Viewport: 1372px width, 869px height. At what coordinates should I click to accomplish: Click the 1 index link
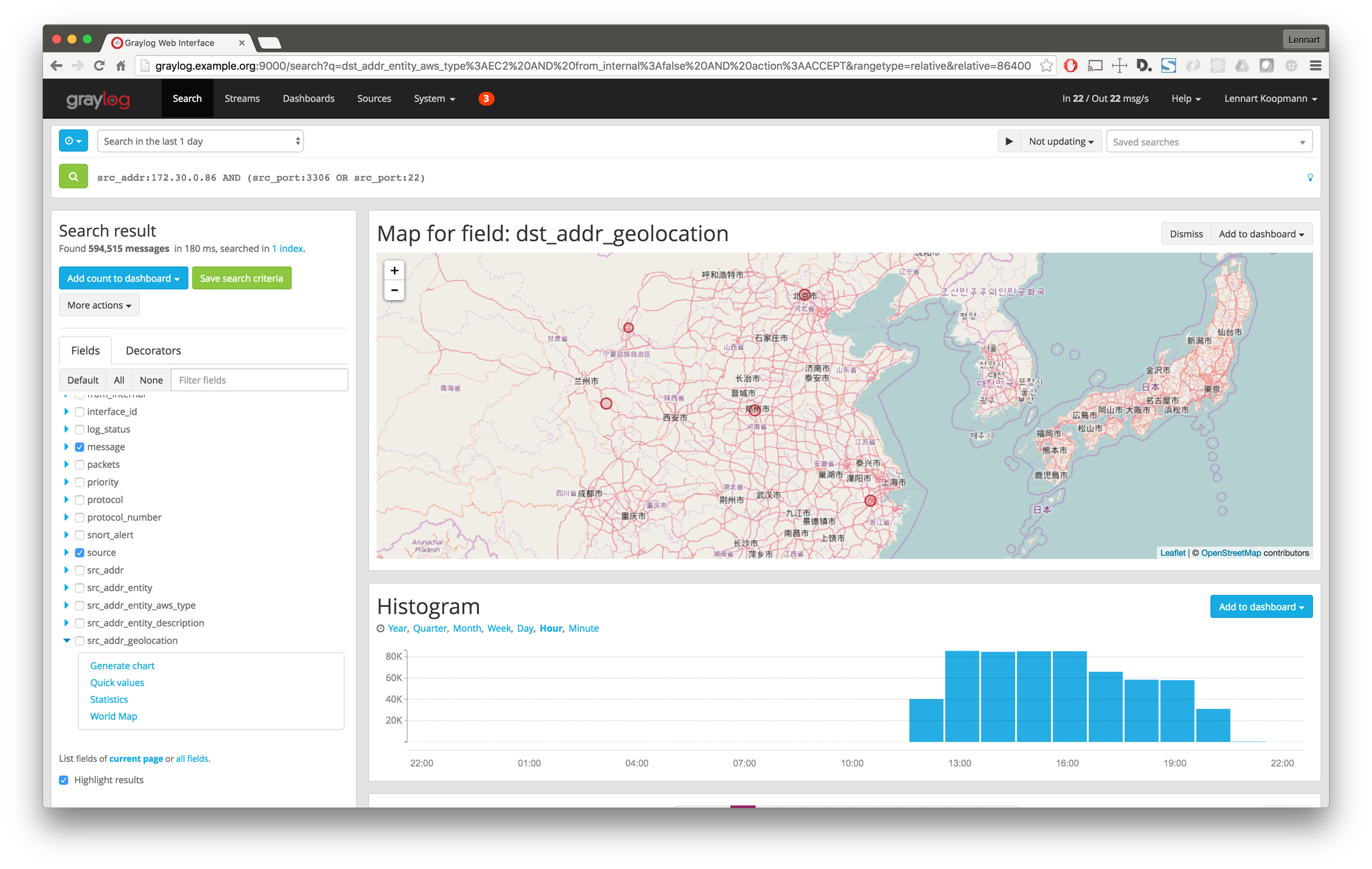click(x=287, y=249)
